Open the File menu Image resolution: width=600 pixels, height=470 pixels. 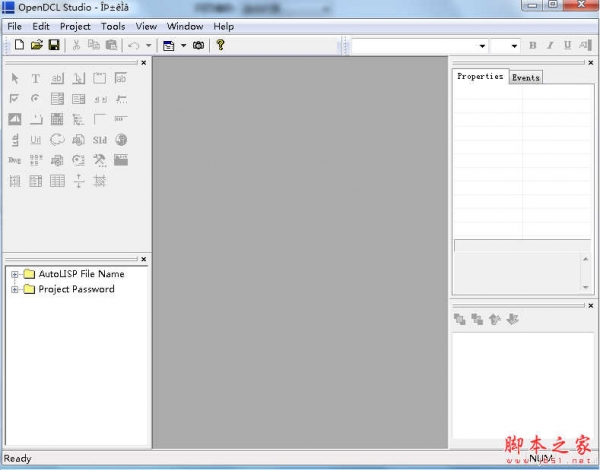click(x=15, y=26)
